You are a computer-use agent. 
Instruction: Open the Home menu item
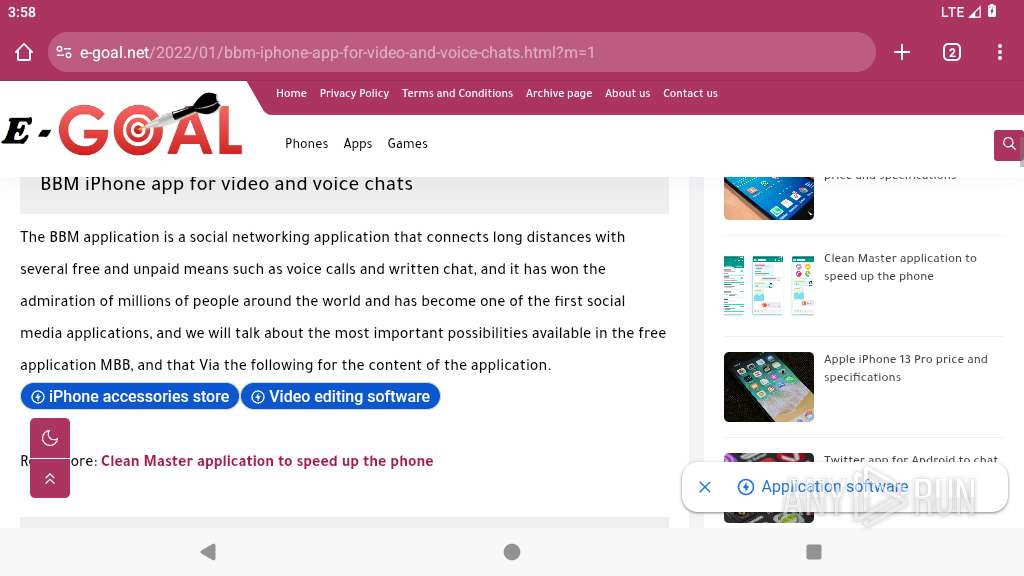[x=291, y=93]
